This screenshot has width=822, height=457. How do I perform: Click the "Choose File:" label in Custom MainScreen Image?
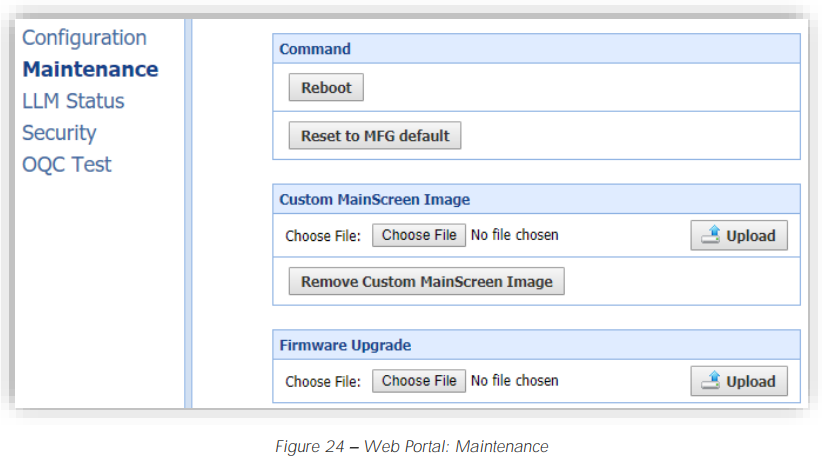pos(324,236)
